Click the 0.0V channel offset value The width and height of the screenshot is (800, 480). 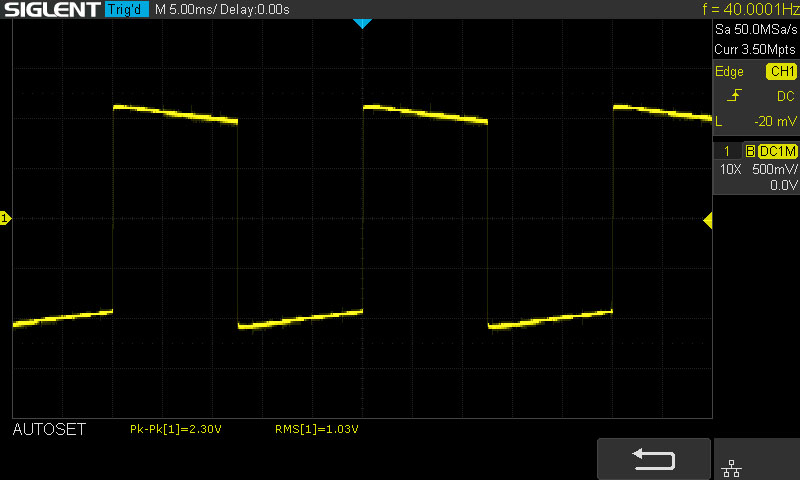[784, 185]
